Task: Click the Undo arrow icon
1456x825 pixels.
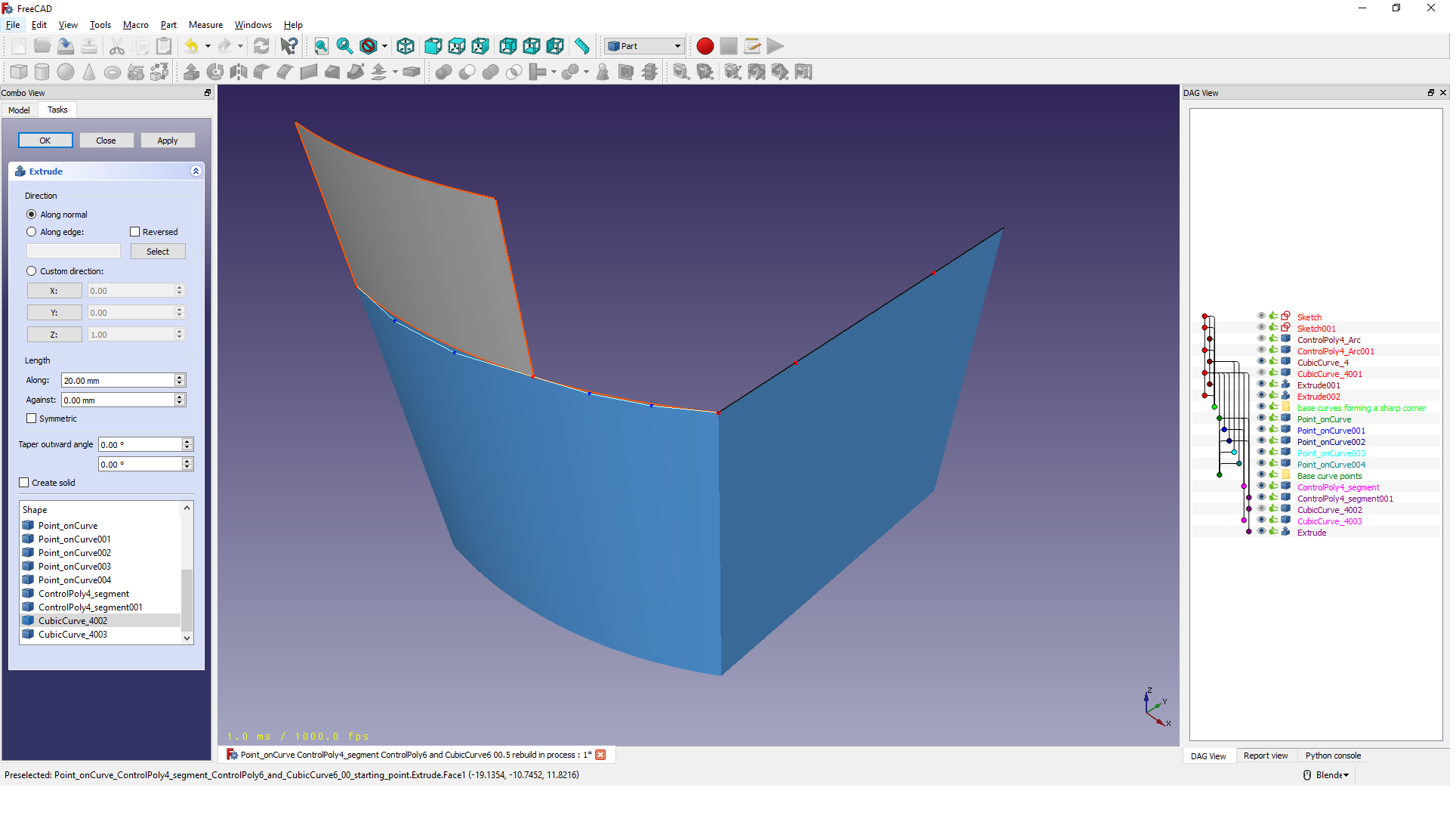Action: pos(192,46)
